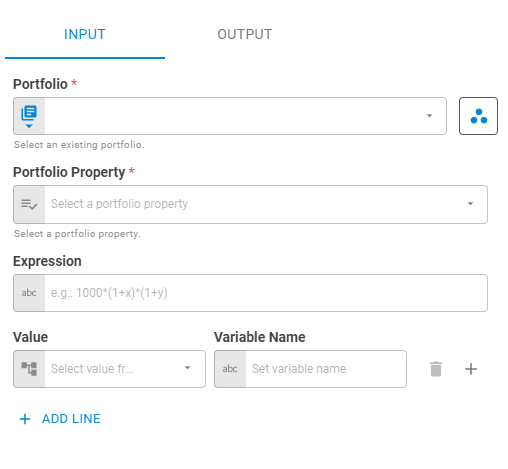
Task: Switch to the OUTPUT tab
Action: [x=245, y=34]
